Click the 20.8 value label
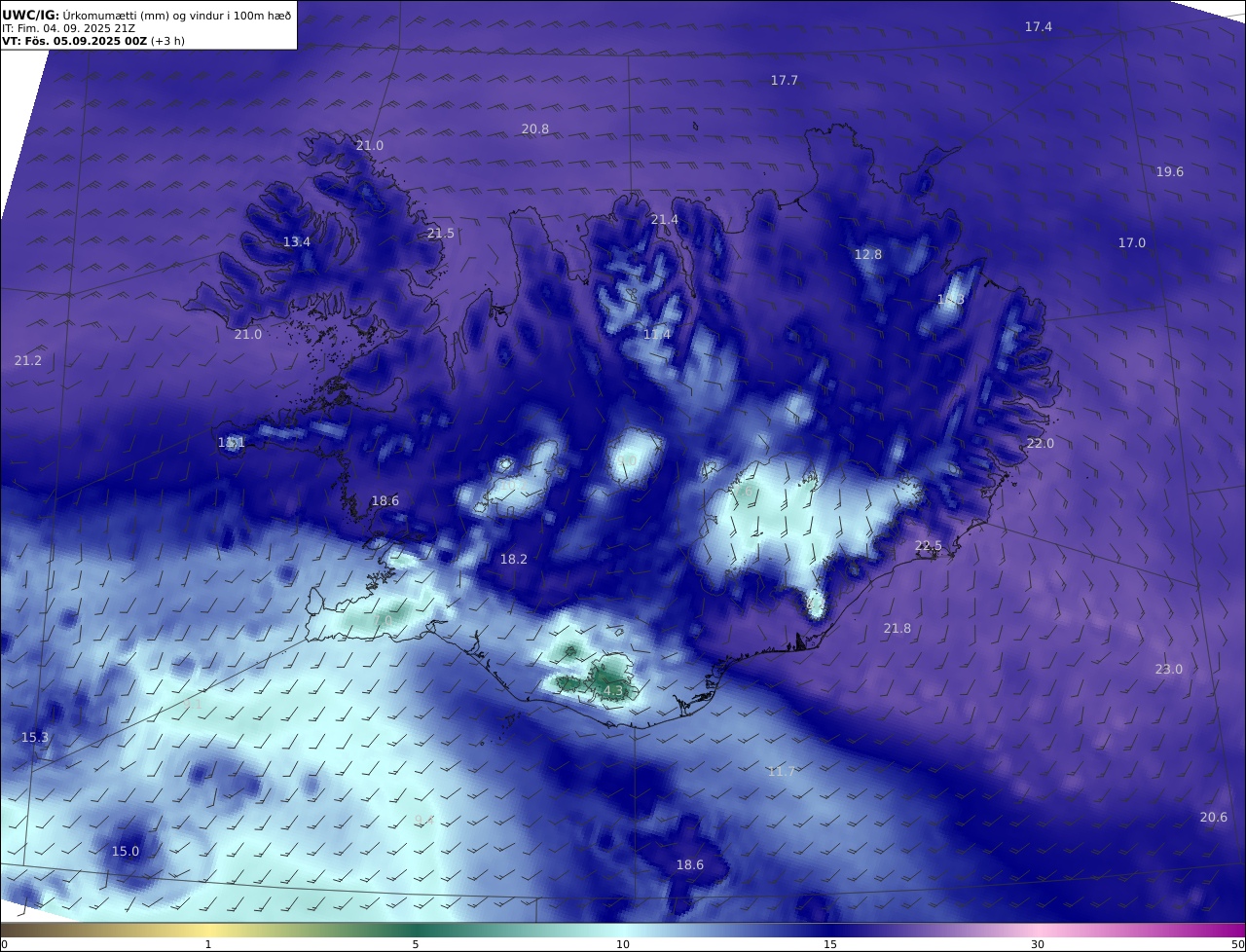This screenshot has width=1246, height=952. click(x=535, y=129)
